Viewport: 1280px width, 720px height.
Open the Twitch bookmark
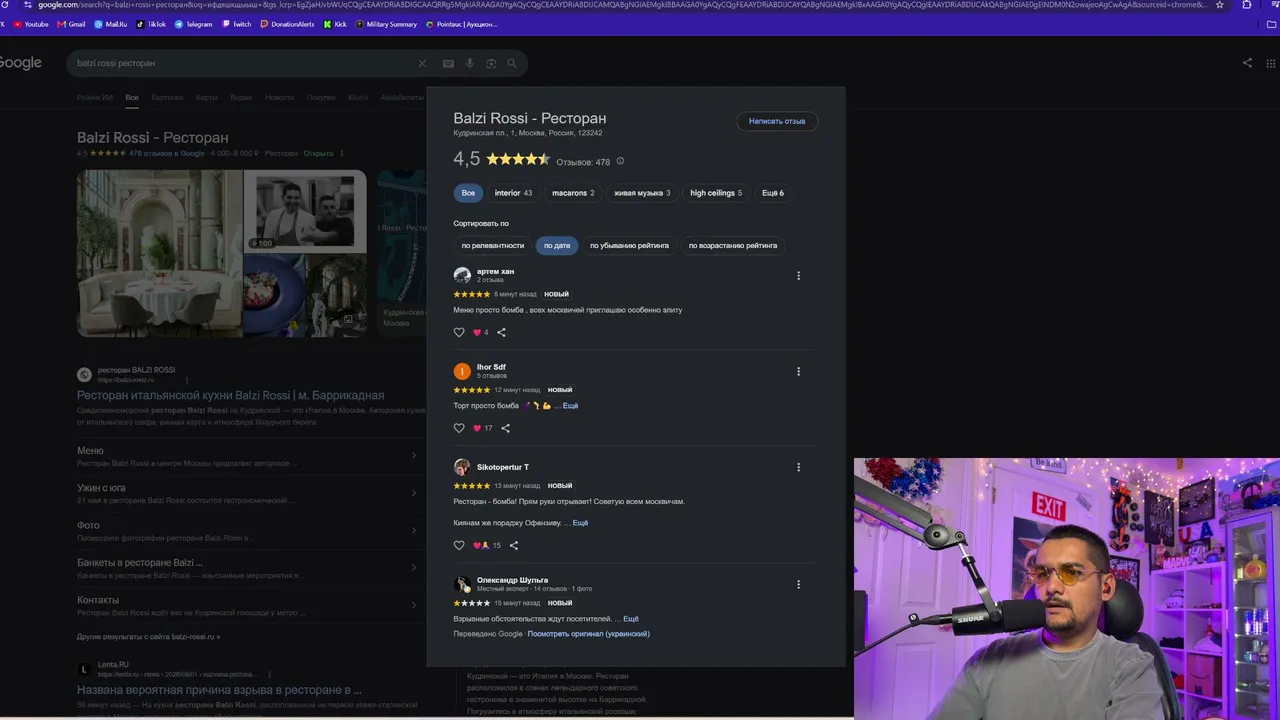point(237,24)
